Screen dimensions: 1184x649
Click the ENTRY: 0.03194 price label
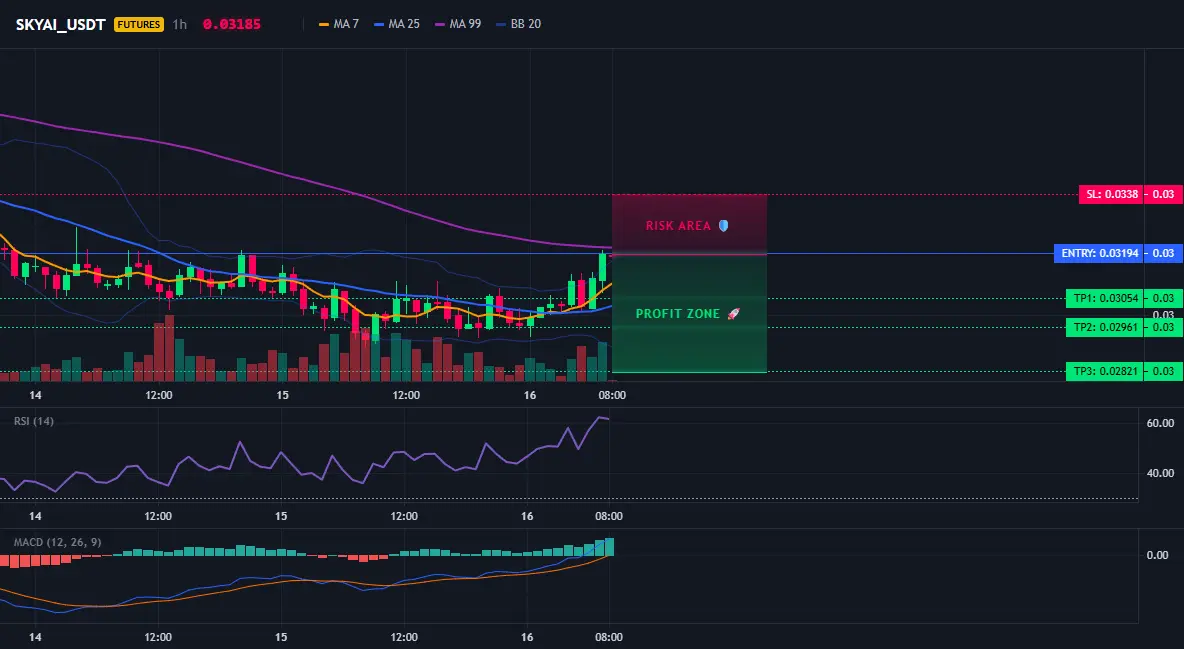(1099, 253)
